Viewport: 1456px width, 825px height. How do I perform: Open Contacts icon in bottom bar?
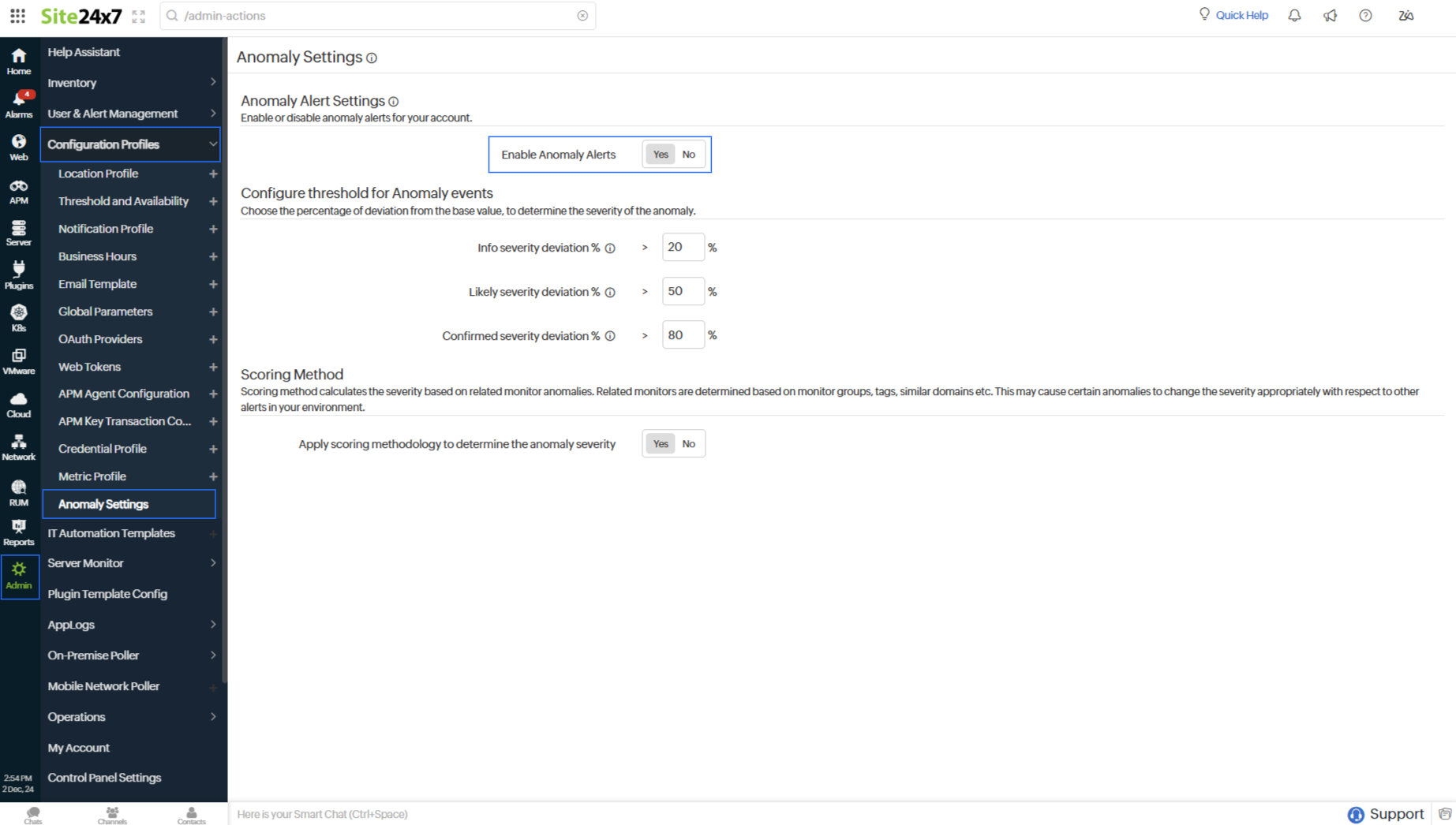191,815
